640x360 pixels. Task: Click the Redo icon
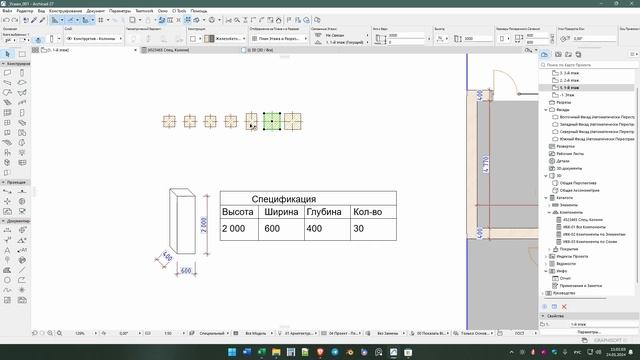coord(15,20)
